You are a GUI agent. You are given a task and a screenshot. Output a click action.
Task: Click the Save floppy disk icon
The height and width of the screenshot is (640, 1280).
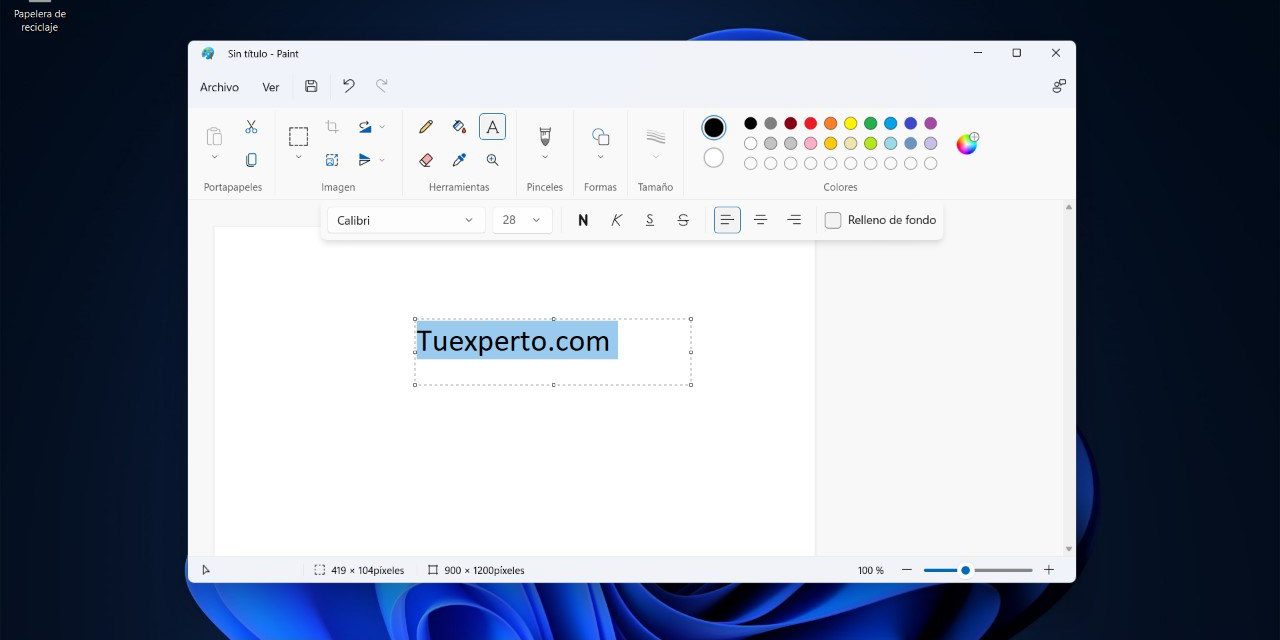click(x=311, y=87)
